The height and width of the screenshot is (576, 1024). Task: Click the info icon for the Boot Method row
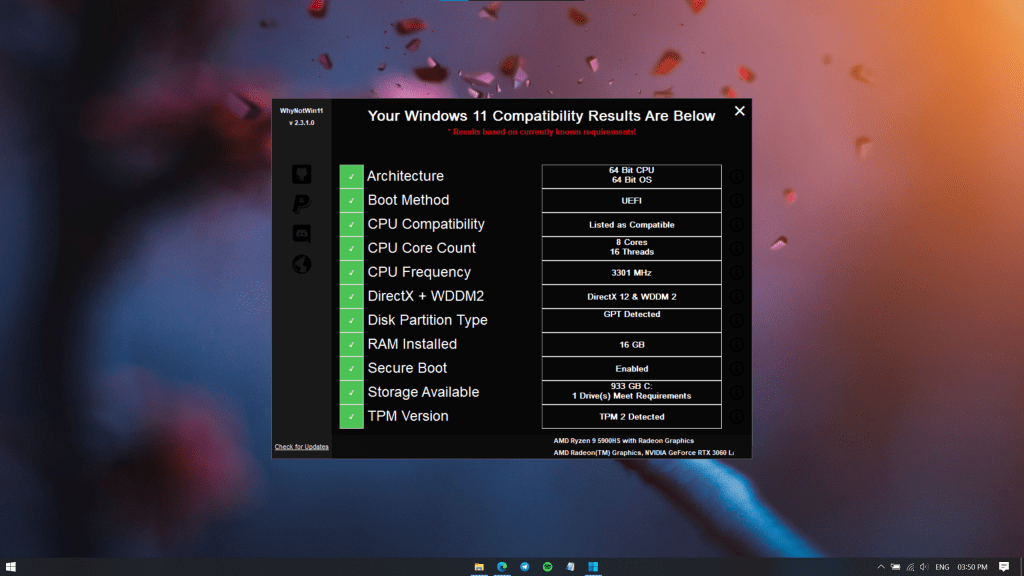point(737,200)
